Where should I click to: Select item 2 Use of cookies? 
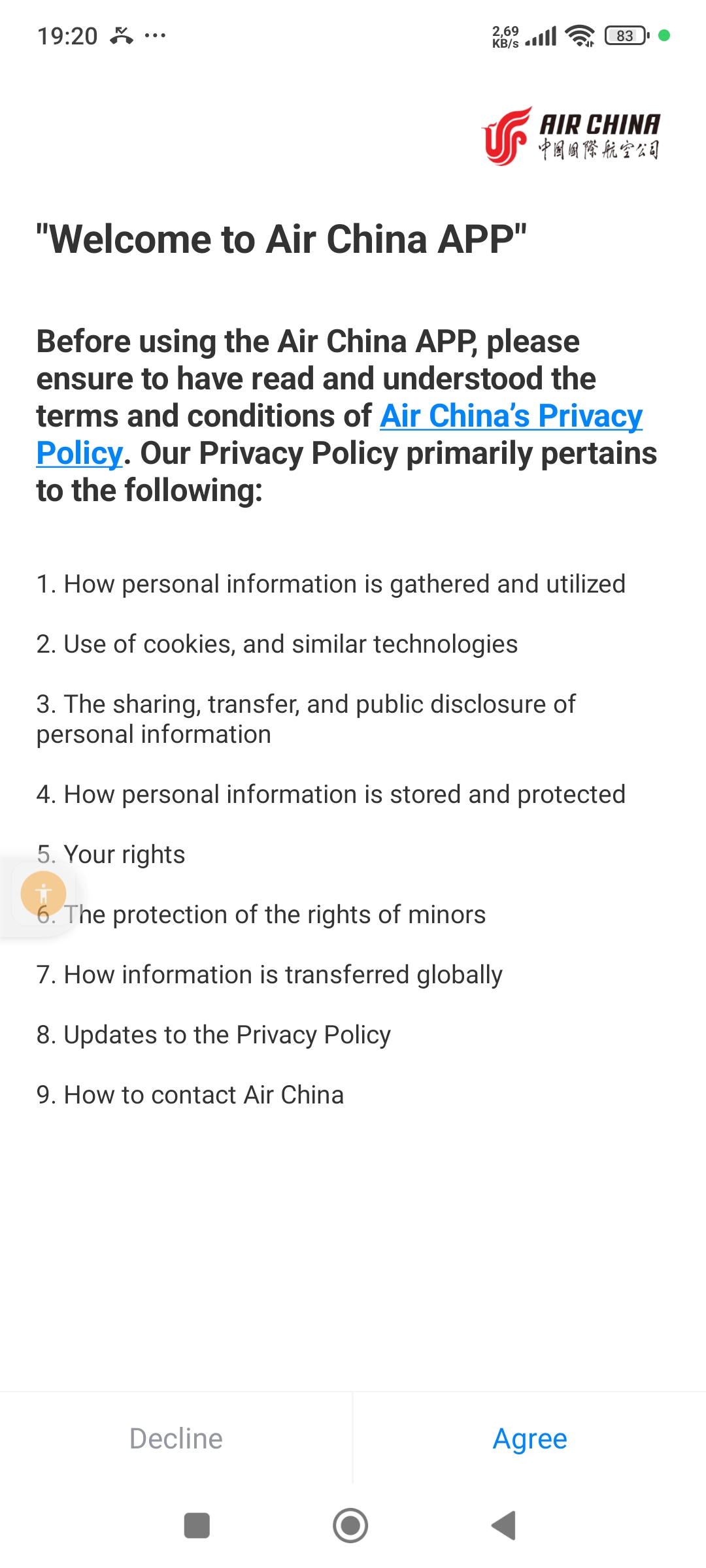click(x=277, y=644)
